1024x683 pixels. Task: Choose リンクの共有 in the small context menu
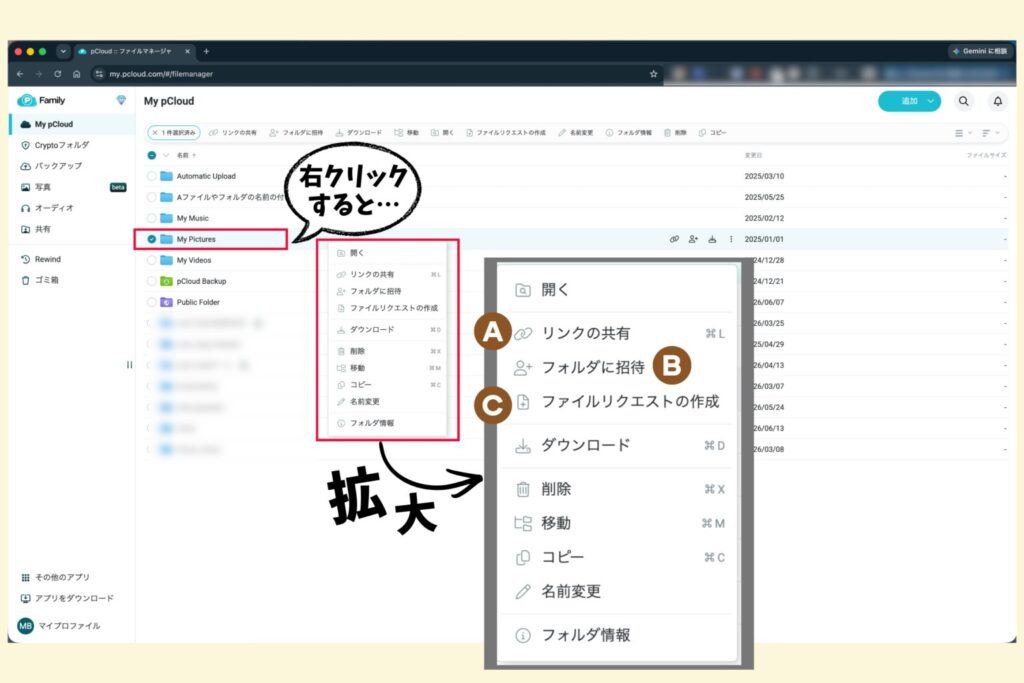pyautogui.click(x=389, y=274)
